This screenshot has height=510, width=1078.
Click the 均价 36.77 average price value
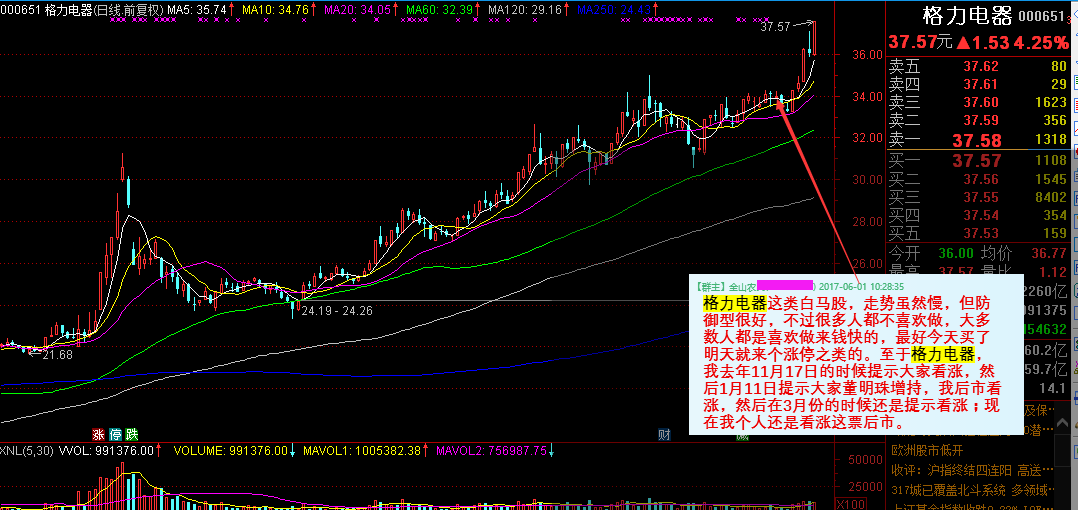pyautogui.click(x=1048, y=254)
